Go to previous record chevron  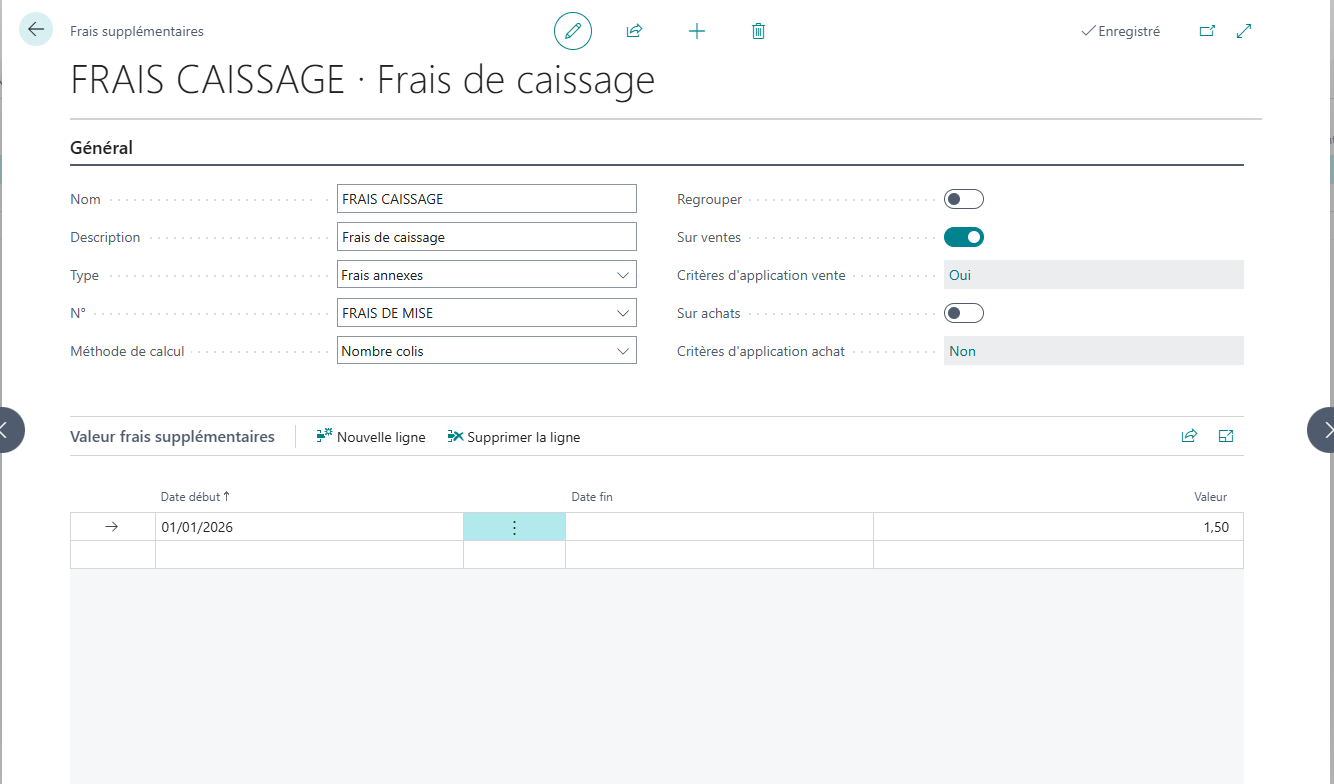click(10, 430)
